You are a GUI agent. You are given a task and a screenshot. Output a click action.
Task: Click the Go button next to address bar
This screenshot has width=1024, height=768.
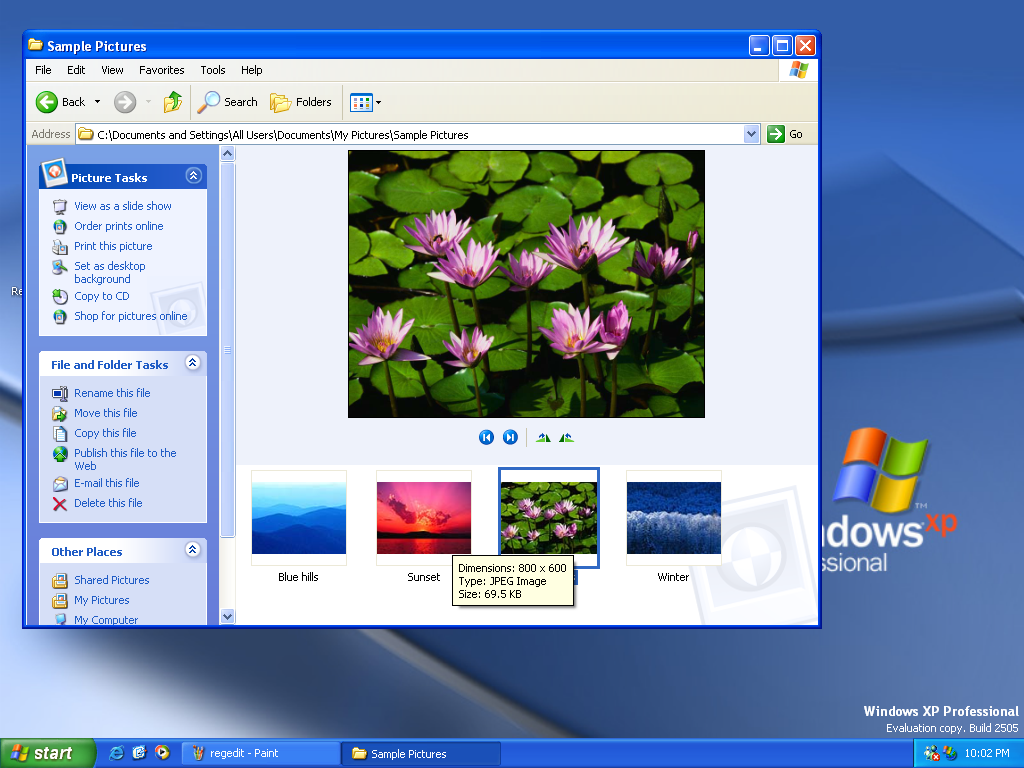coord(784,135)
